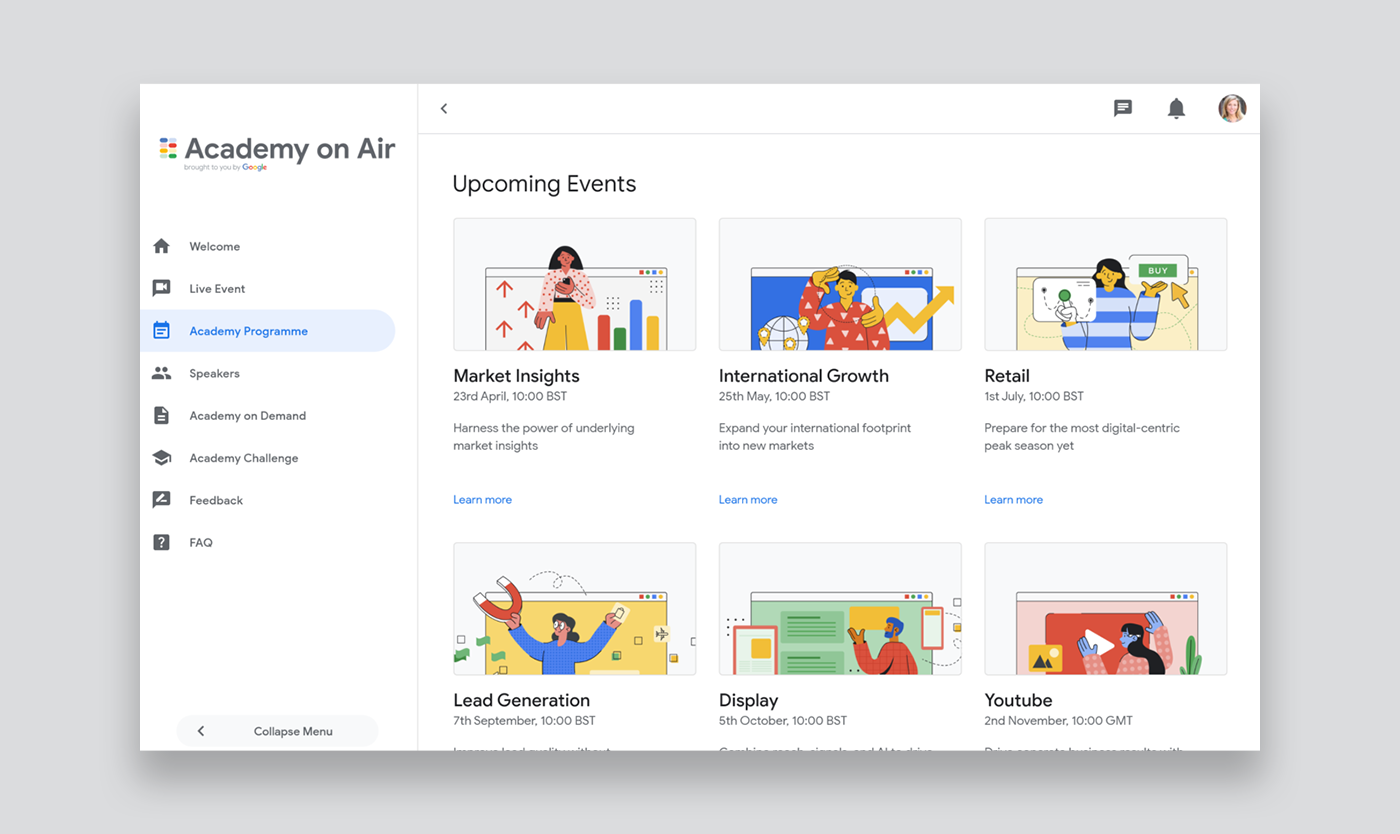Open the Welcome menu item

pos(268,246)
